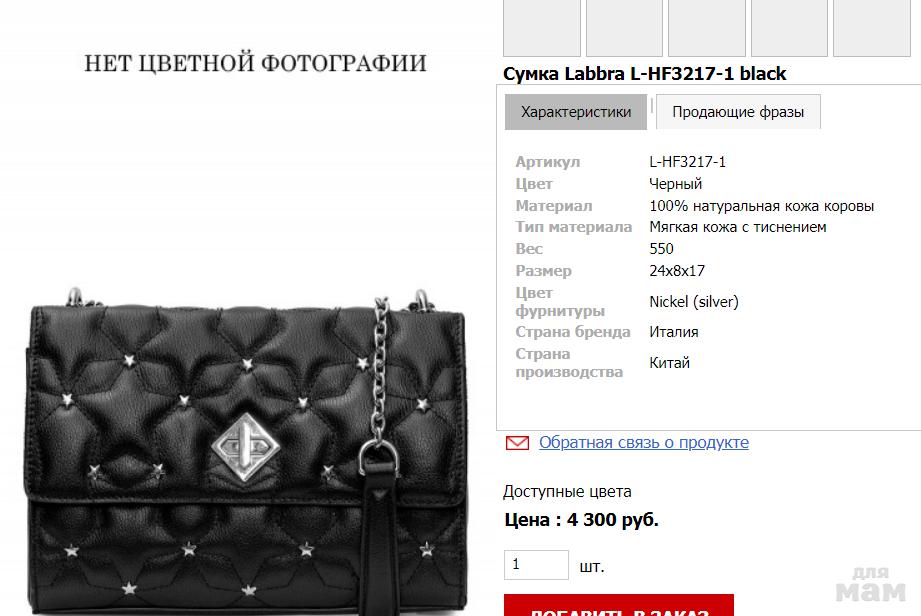The width and height of the screenshot is (921, 616).
Task: Click the red envelope feedback icon
Action: [x=517, y=443]
